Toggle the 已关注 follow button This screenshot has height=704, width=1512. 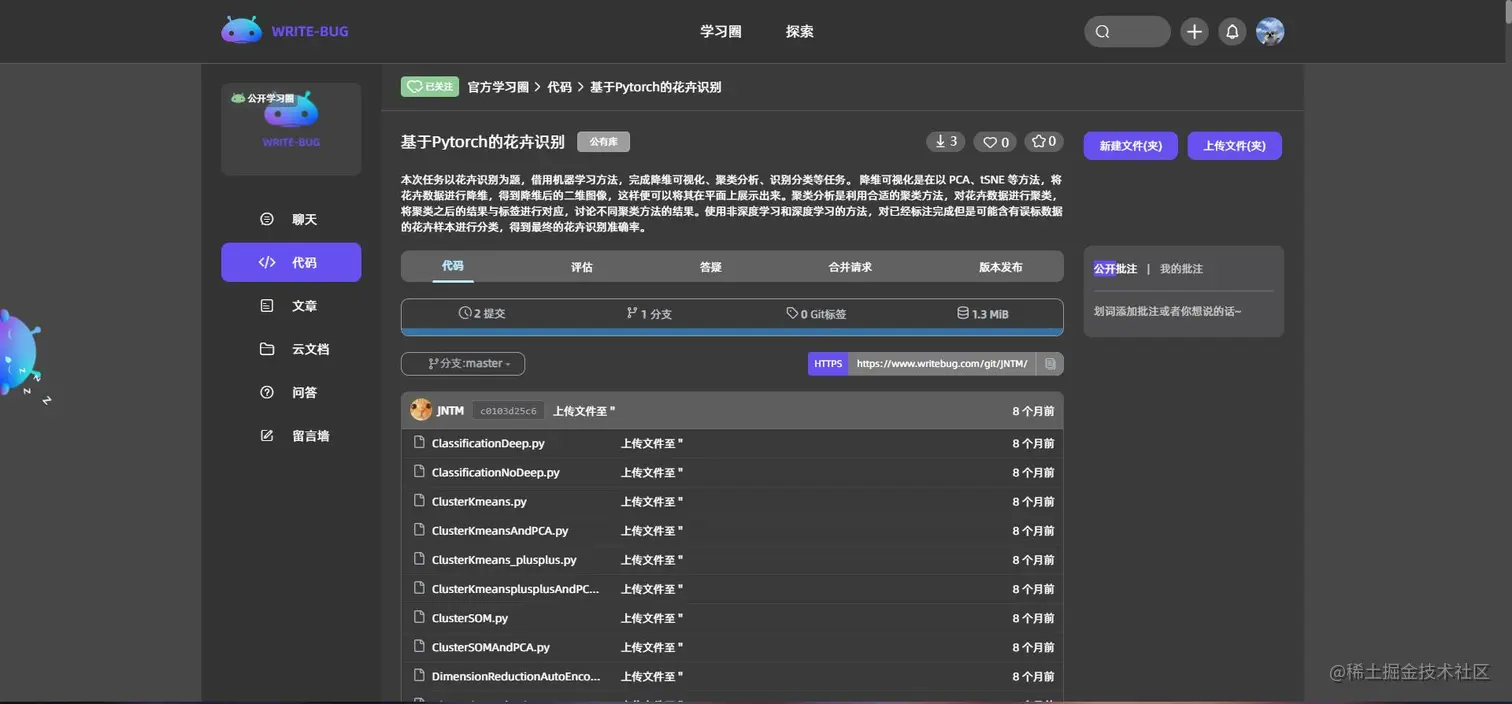coord(430,87)
